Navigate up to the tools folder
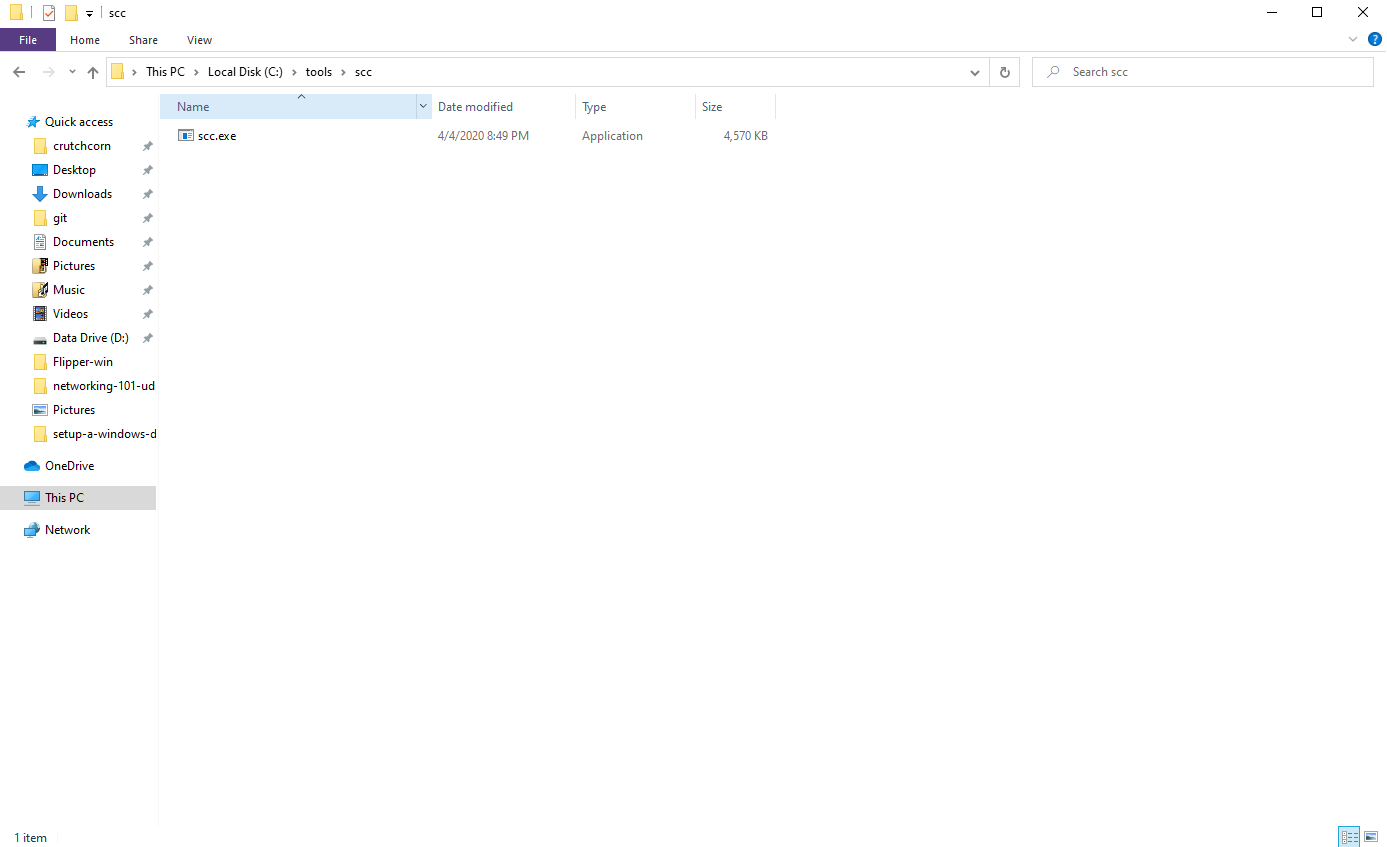Image resolution: width=1387 pixels, height=847 pixels. (x=92, y=71)
